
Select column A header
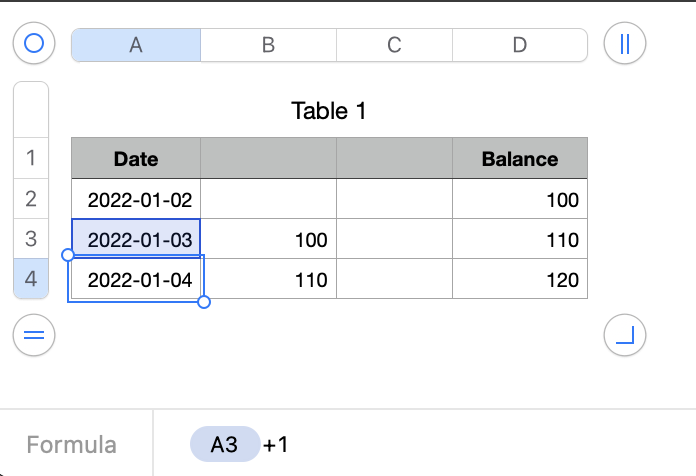tap(136, 44)
